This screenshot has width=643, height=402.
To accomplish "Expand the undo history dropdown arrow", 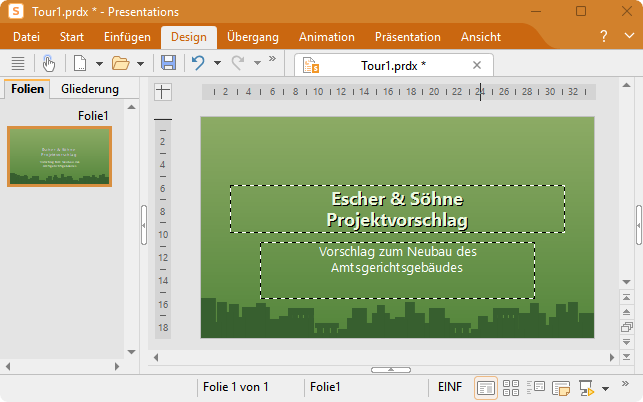I will click(217, 64).
